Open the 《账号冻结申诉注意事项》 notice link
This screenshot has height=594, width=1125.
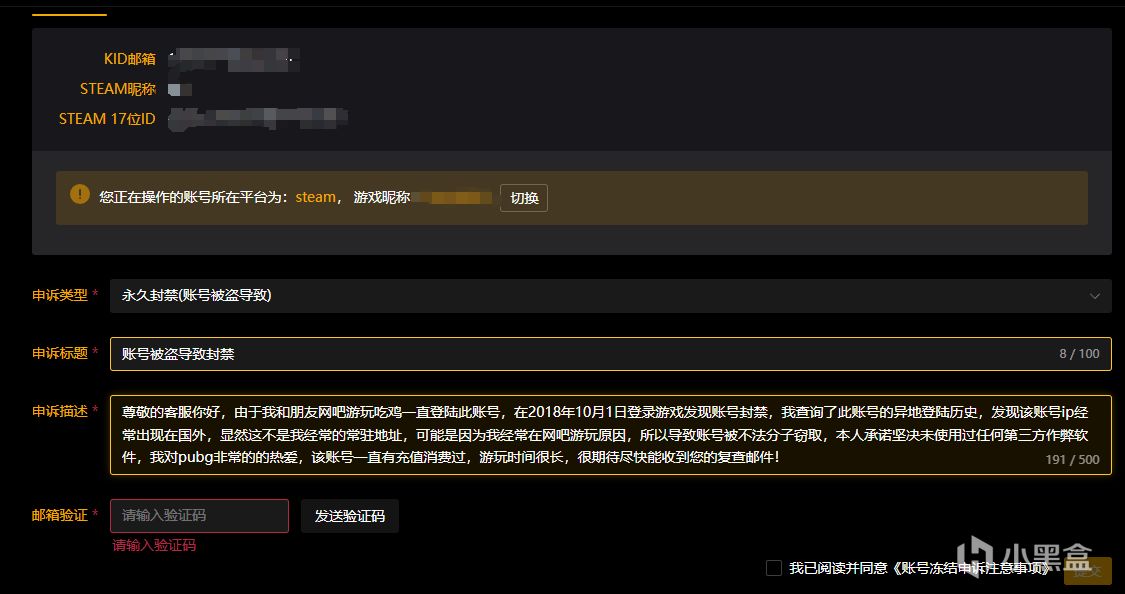click(x=970, y=567)
